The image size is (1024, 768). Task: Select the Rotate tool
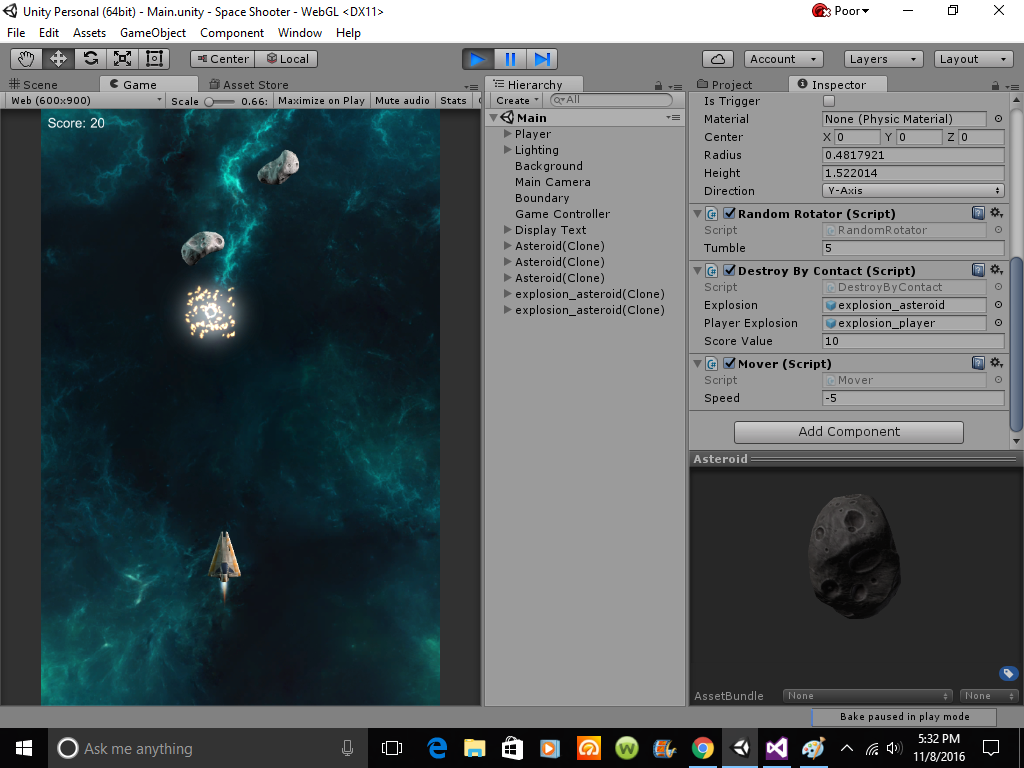point(90,59)
